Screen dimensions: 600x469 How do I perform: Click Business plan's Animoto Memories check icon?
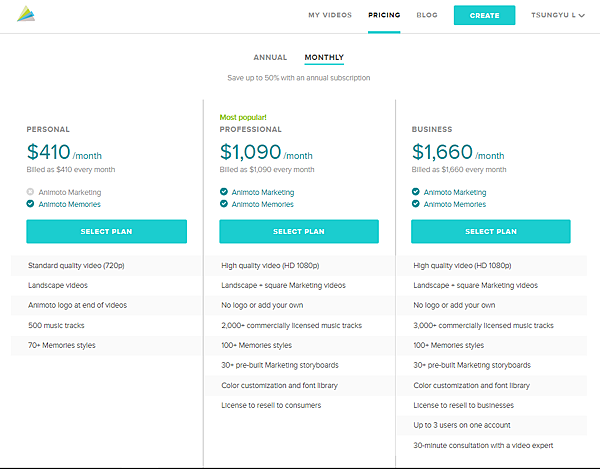(416, 204)
